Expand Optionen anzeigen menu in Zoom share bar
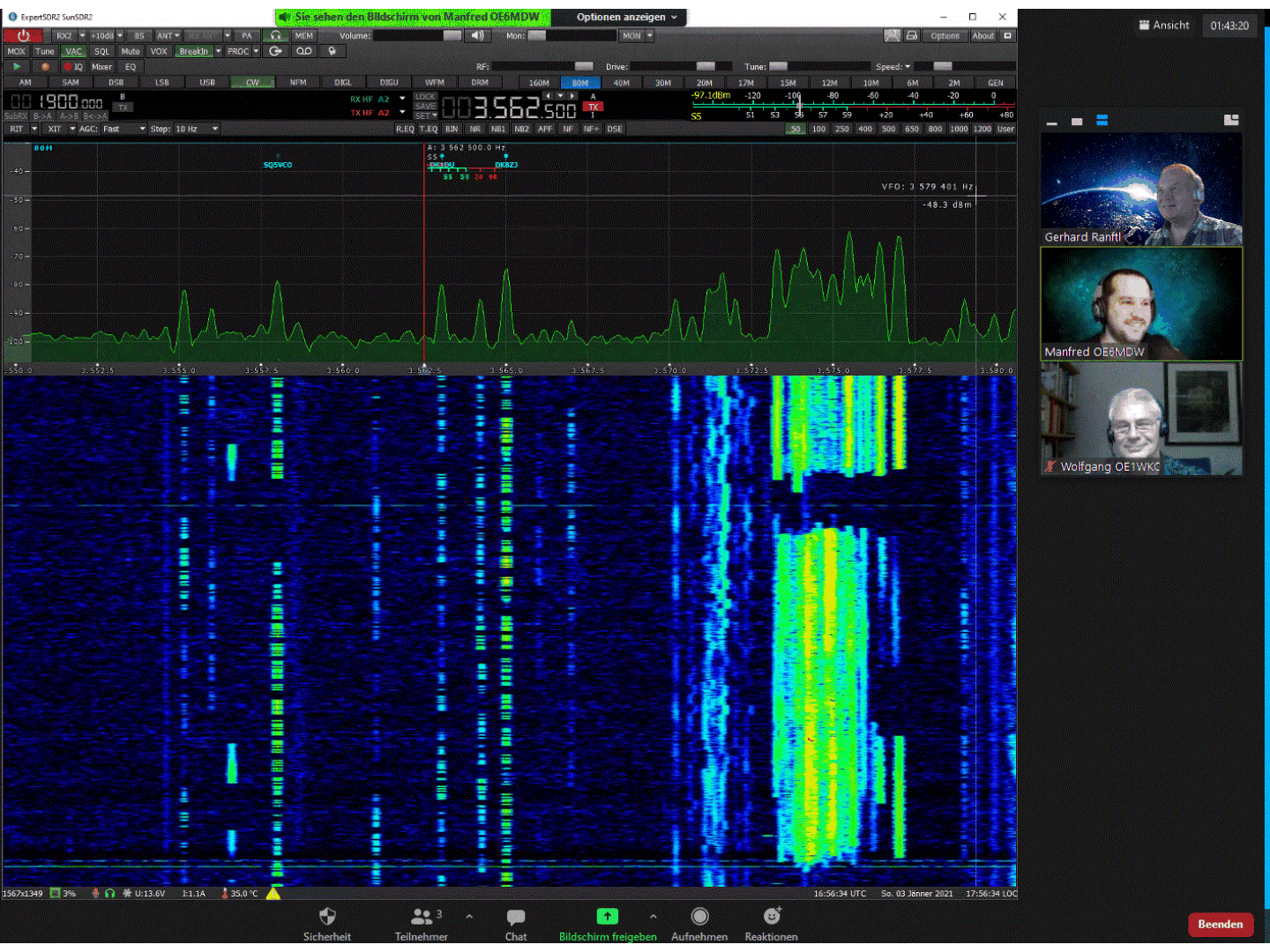The width and height of the screenshot is (1270, 952). pos(627,17)
